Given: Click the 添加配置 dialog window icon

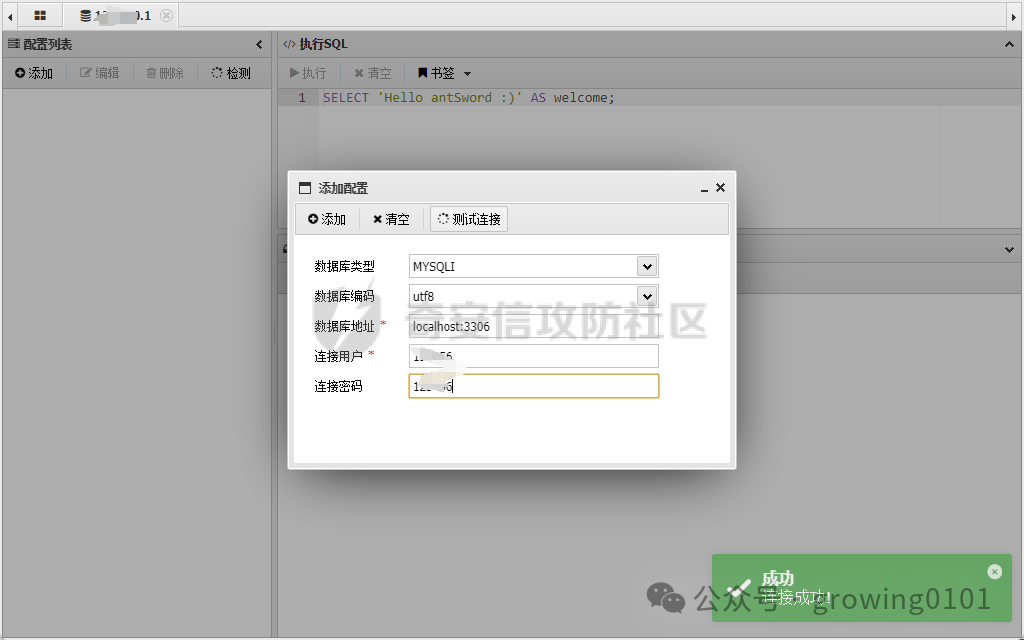Looking at the screenshot, I should pyautogui.click(x=305, y=188).
